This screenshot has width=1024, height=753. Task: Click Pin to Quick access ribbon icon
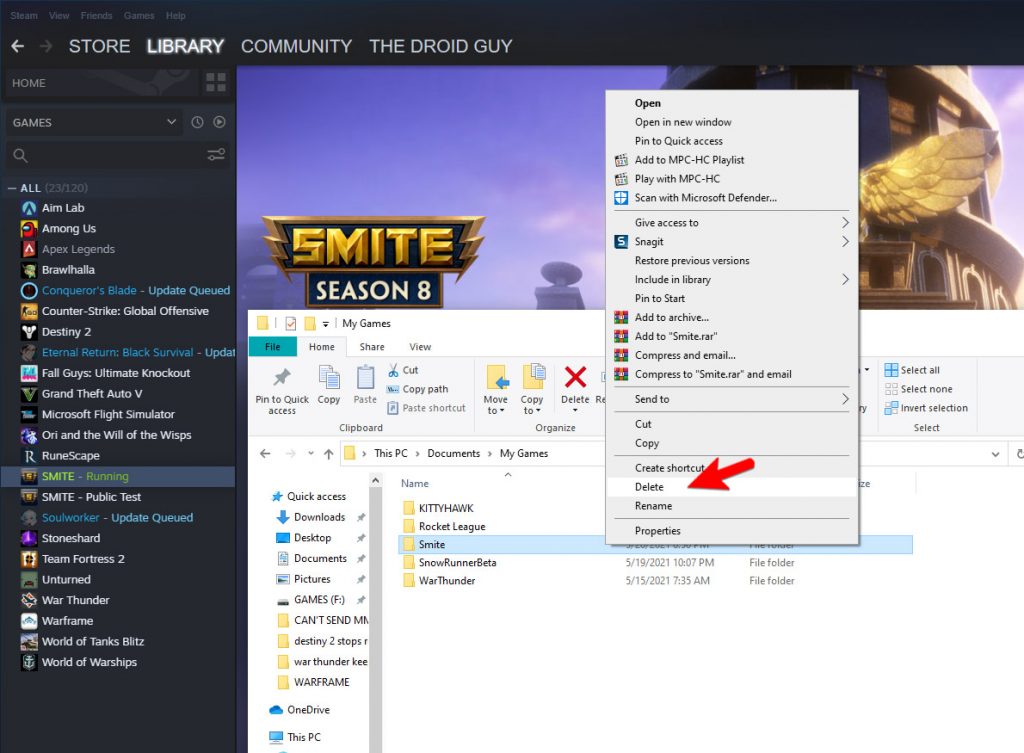pos(282,377)
